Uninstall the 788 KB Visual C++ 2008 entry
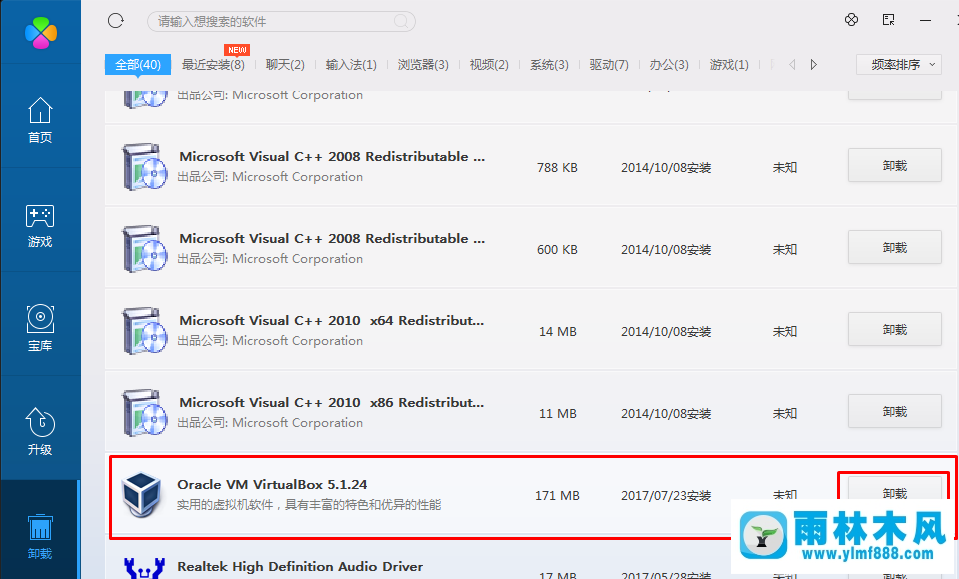The width and height of the screenshot is (959, 579). click(895, 165)
